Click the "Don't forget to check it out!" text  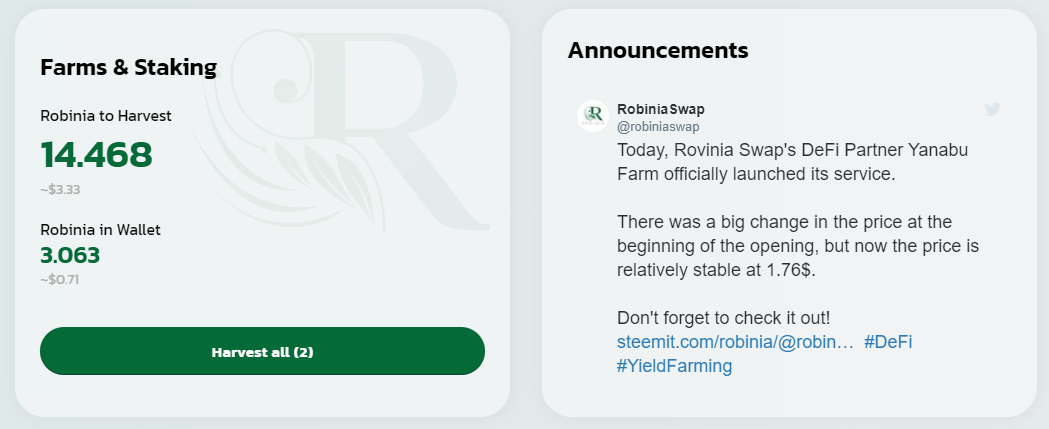pyautogui.click(x=723, y=318)
